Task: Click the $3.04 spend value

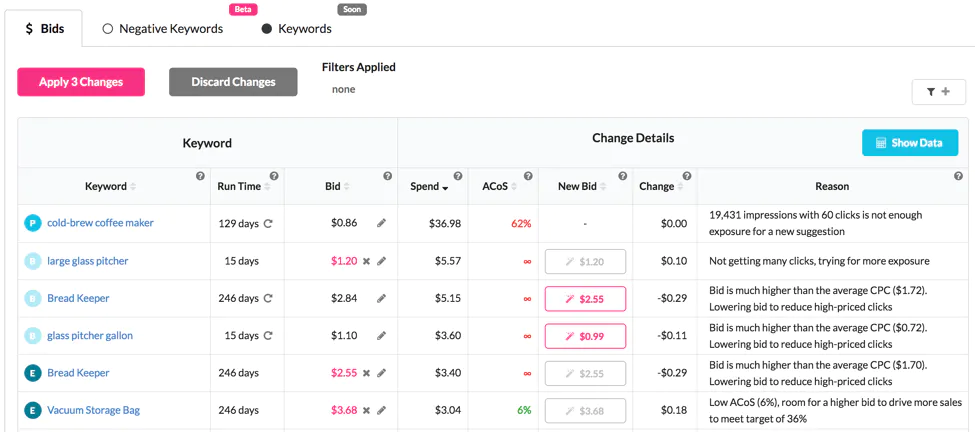Action: [x=448, y=410]
